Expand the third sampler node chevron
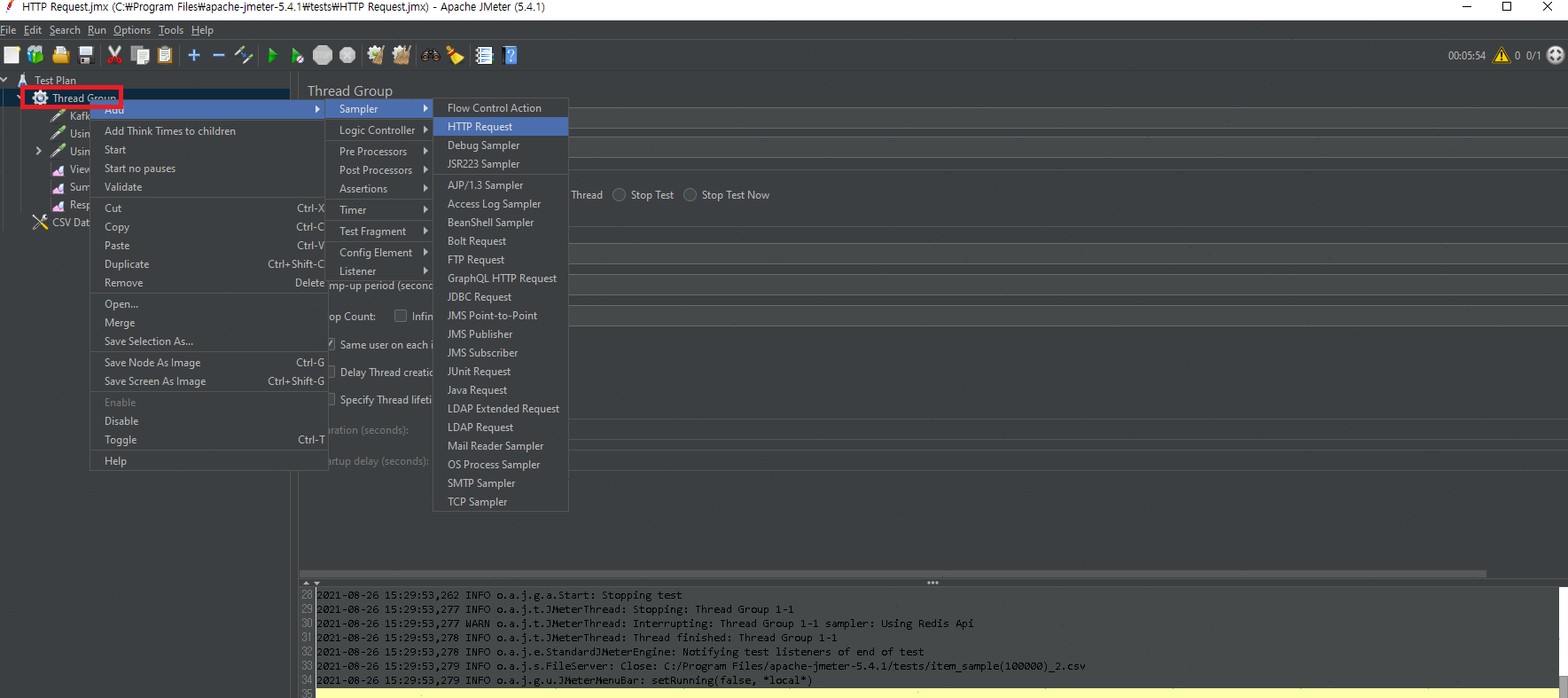This screenshot has width=1568, height=698. pyautogui.click(x=38, y=151)
